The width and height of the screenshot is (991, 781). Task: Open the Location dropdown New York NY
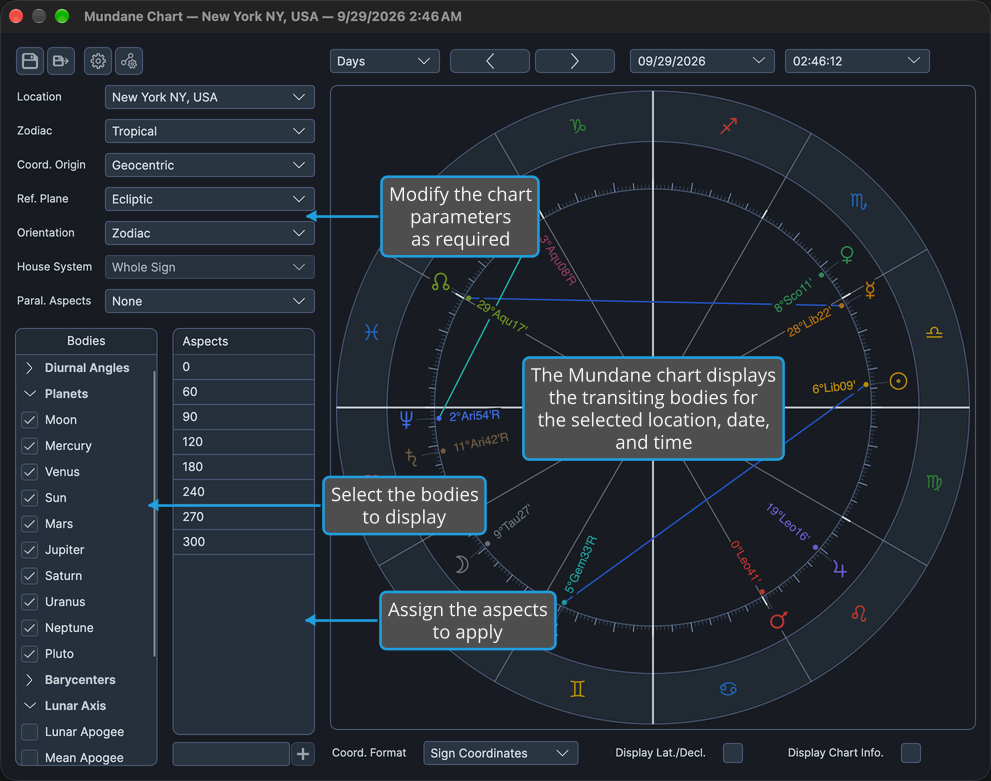tap(210, 97)
